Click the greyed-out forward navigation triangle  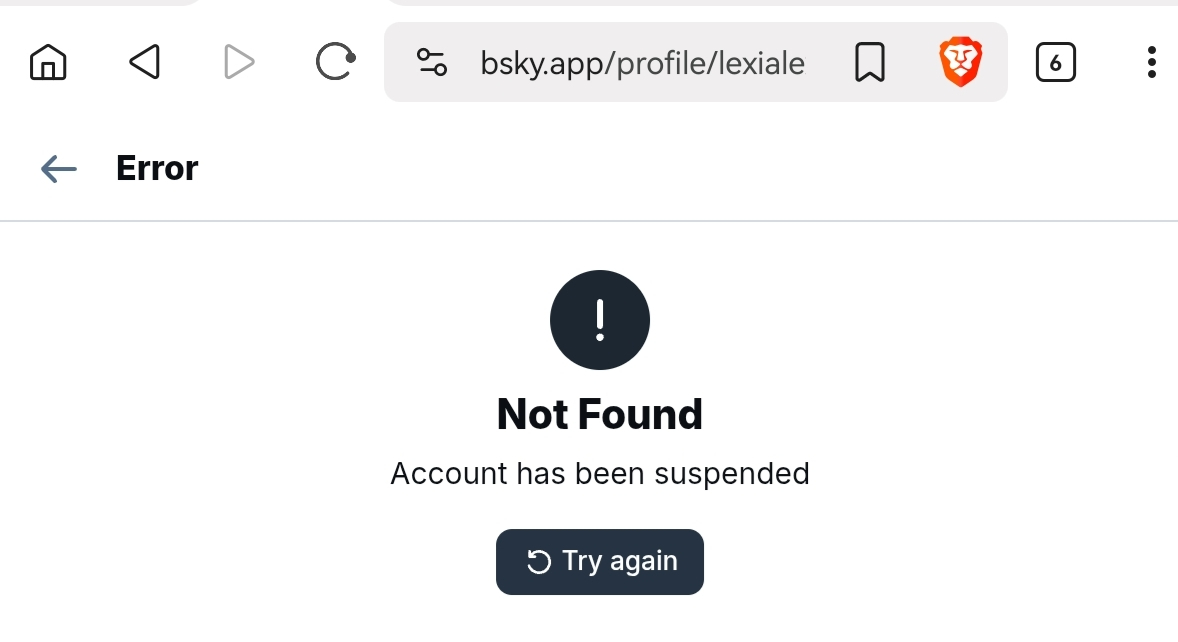[x=239, y=63]
